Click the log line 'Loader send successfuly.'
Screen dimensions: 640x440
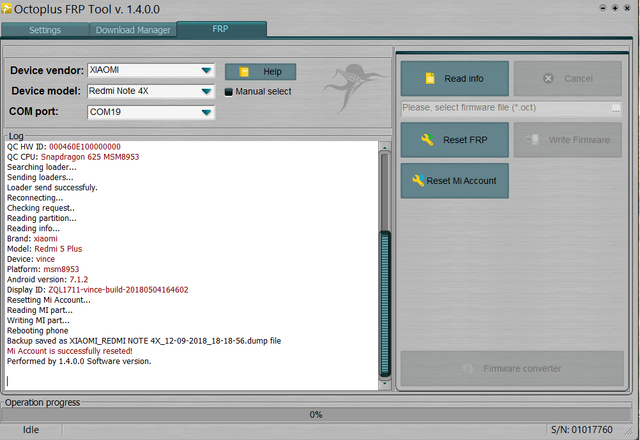pyautogui.click(x=52, y=187)
